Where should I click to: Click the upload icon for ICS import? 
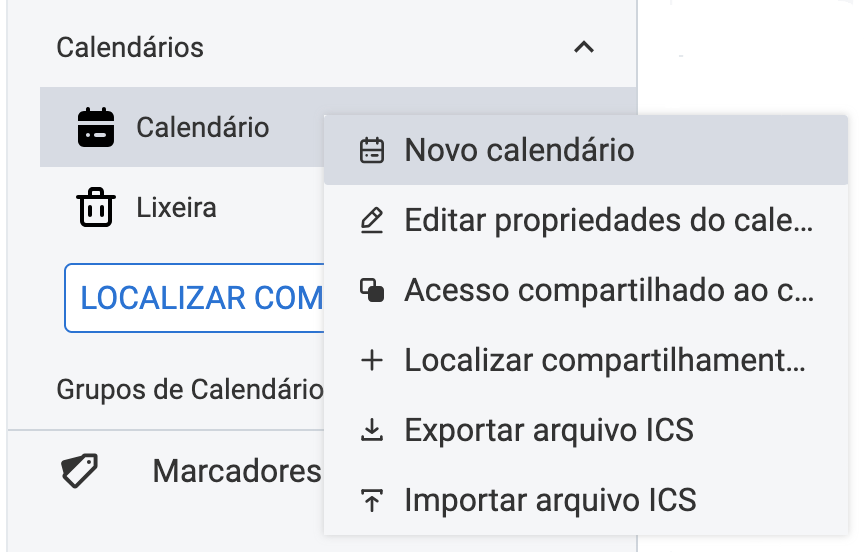[x=372, y=499]
